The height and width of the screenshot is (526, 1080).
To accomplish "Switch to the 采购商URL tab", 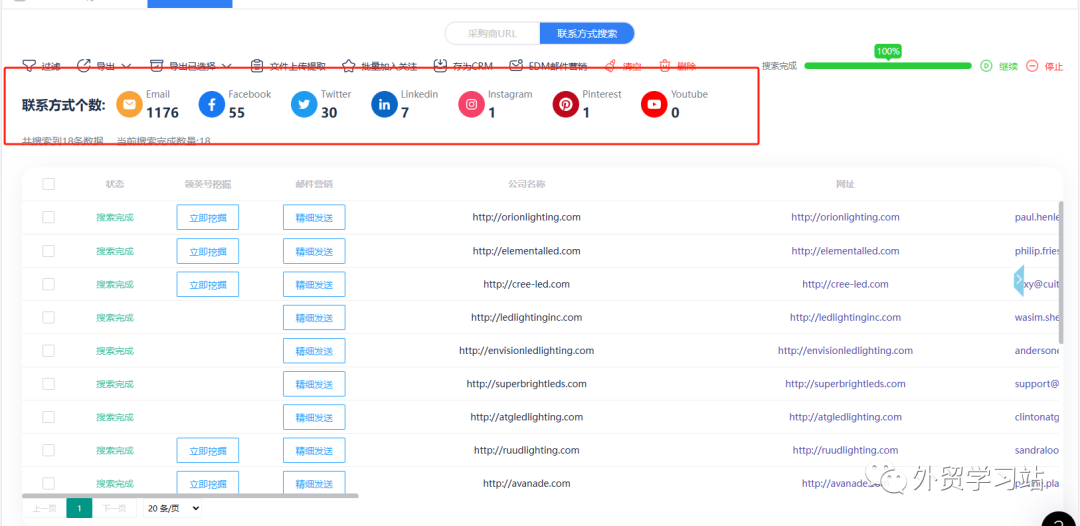I will pyautogui.click(x=492, y=33).
